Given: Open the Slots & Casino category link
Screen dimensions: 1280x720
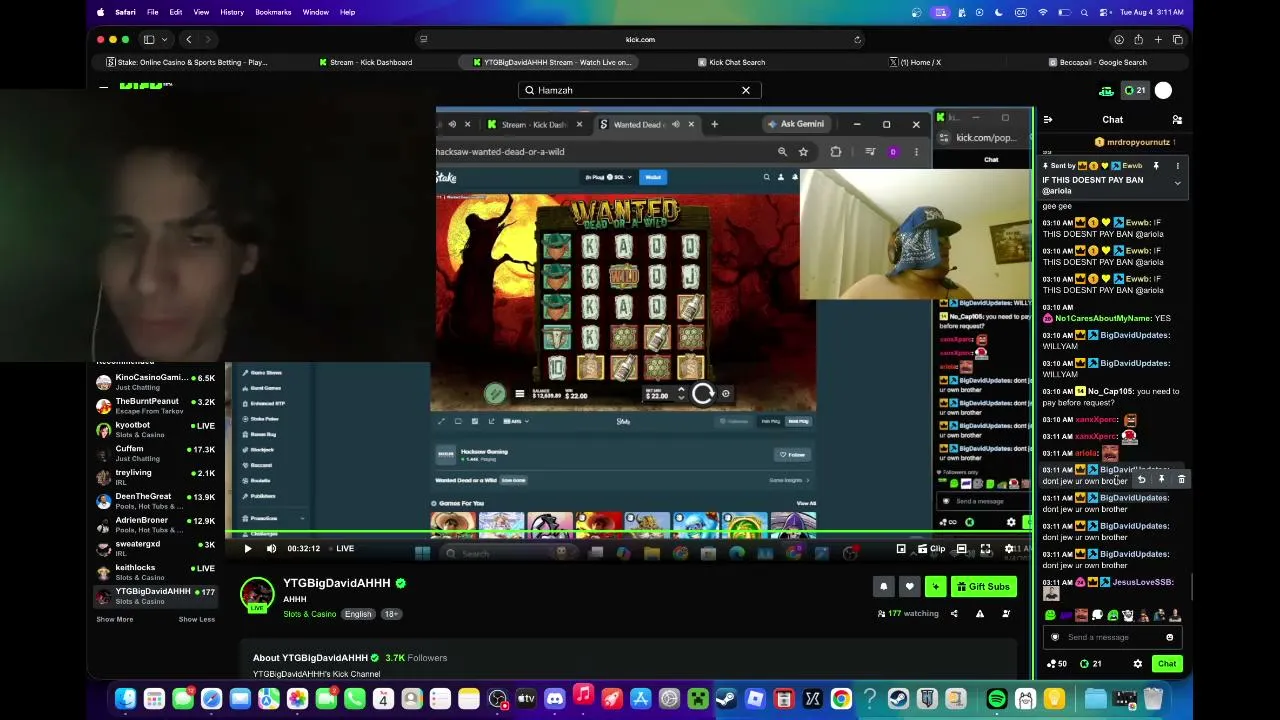Looking at the screenshot, I should [310, 614].
